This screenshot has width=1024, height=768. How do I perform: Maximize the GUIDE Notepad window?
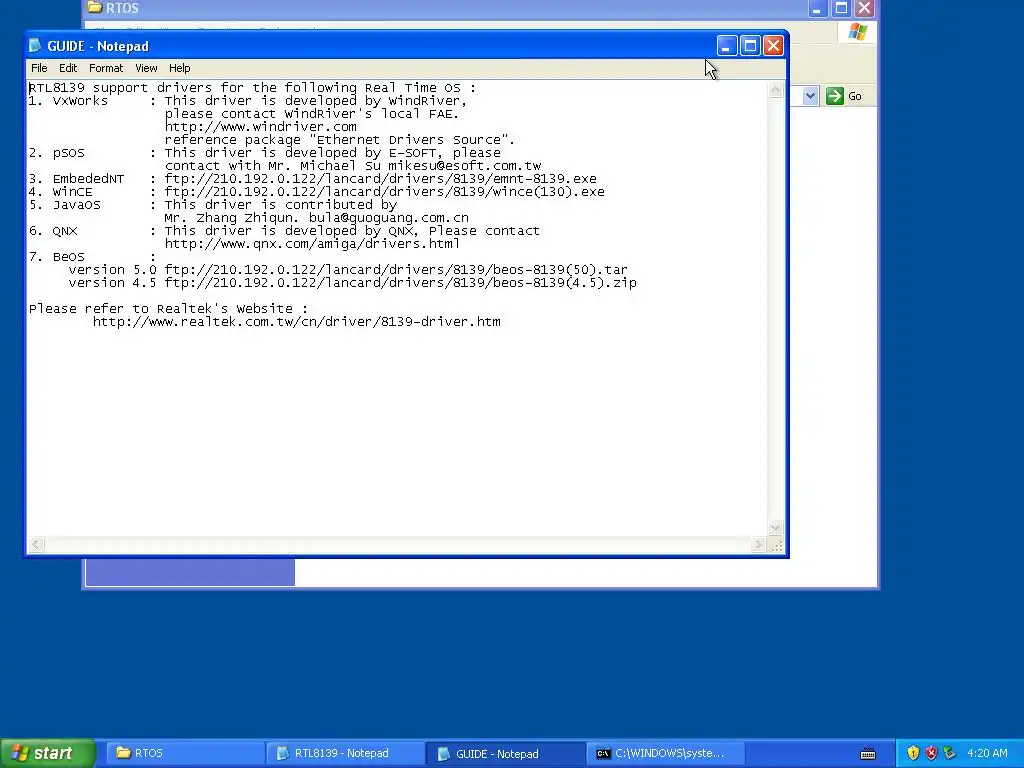(x=750, y=46)
